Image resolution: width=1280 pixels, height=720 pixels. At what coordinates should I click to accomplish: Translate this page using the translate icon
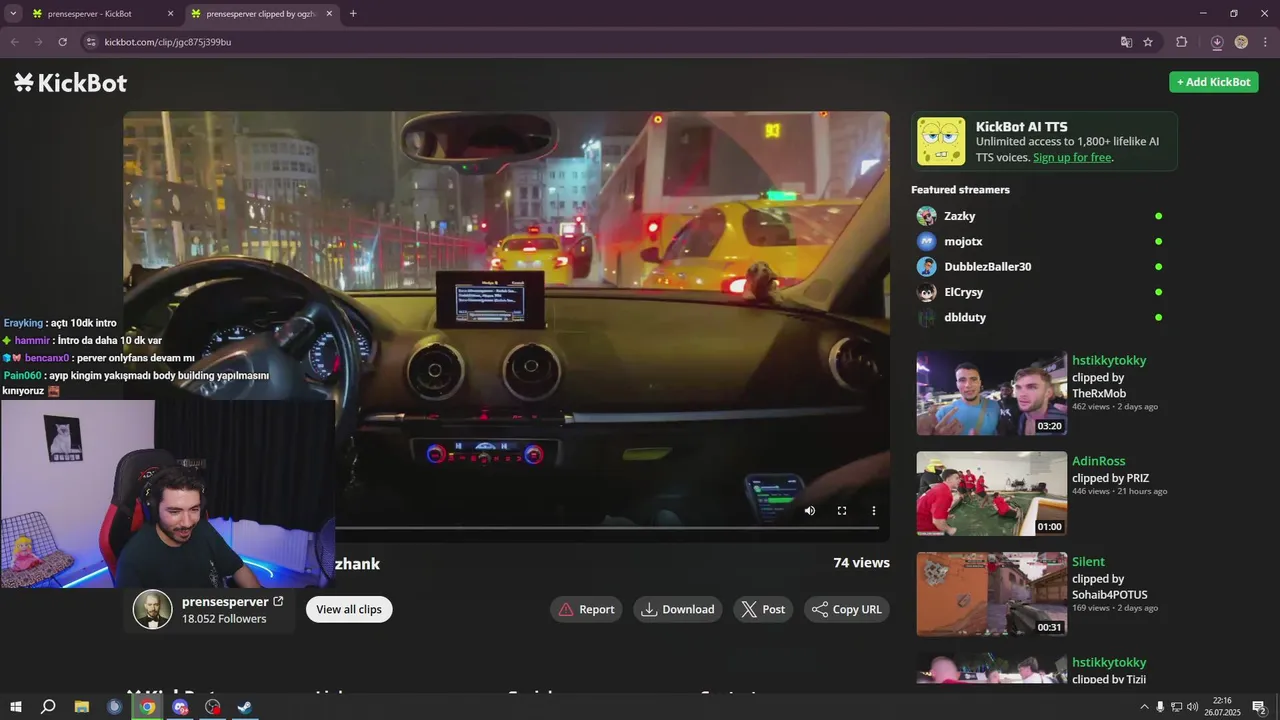pos(1126,42)
